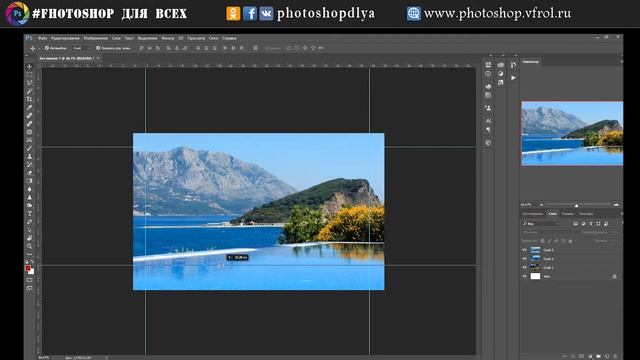Open the Auto-Select Layer/Group dropdown
Screen dimensions: 640x360
[x=81, y=48]
